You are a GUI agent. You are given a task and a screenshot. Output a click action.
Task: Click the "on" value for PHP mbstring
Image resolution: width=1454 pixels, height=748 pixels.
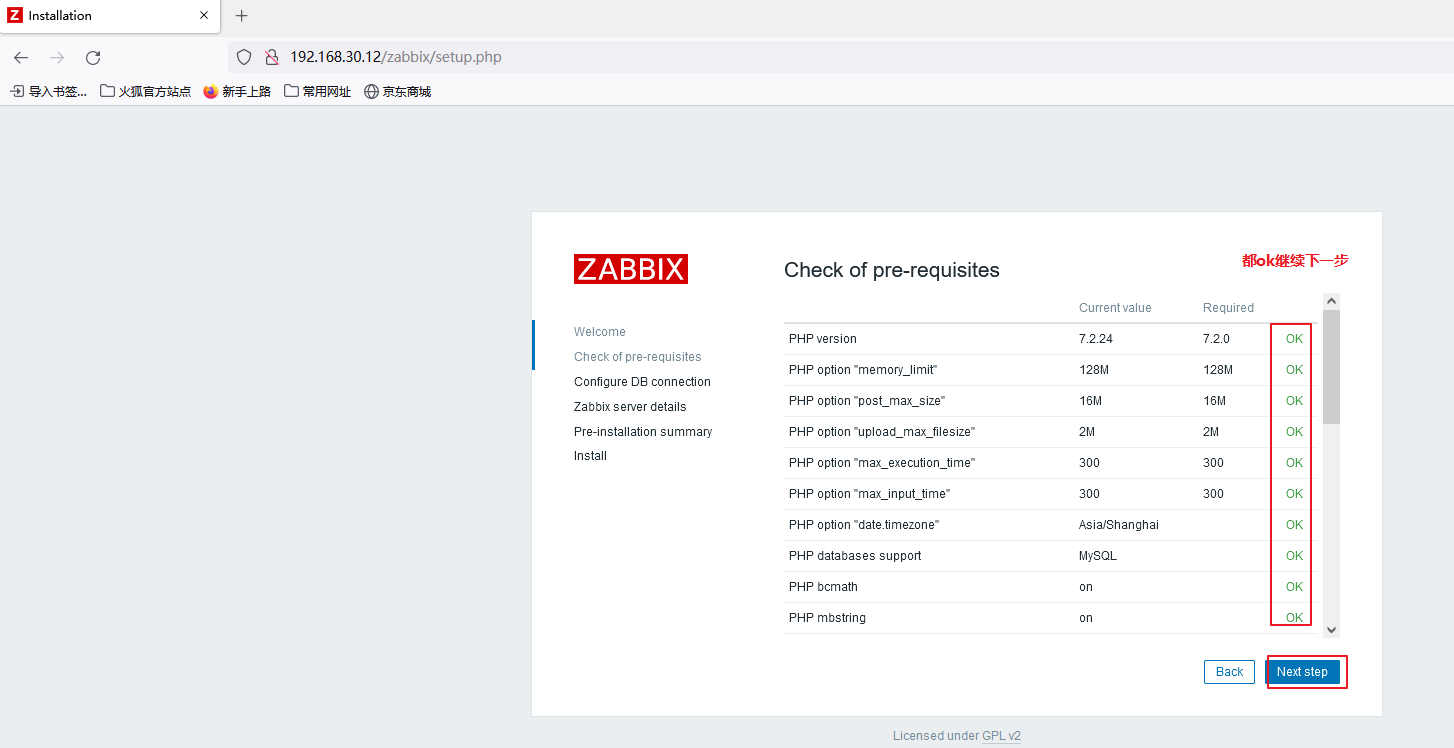[x=1086, y=618]
